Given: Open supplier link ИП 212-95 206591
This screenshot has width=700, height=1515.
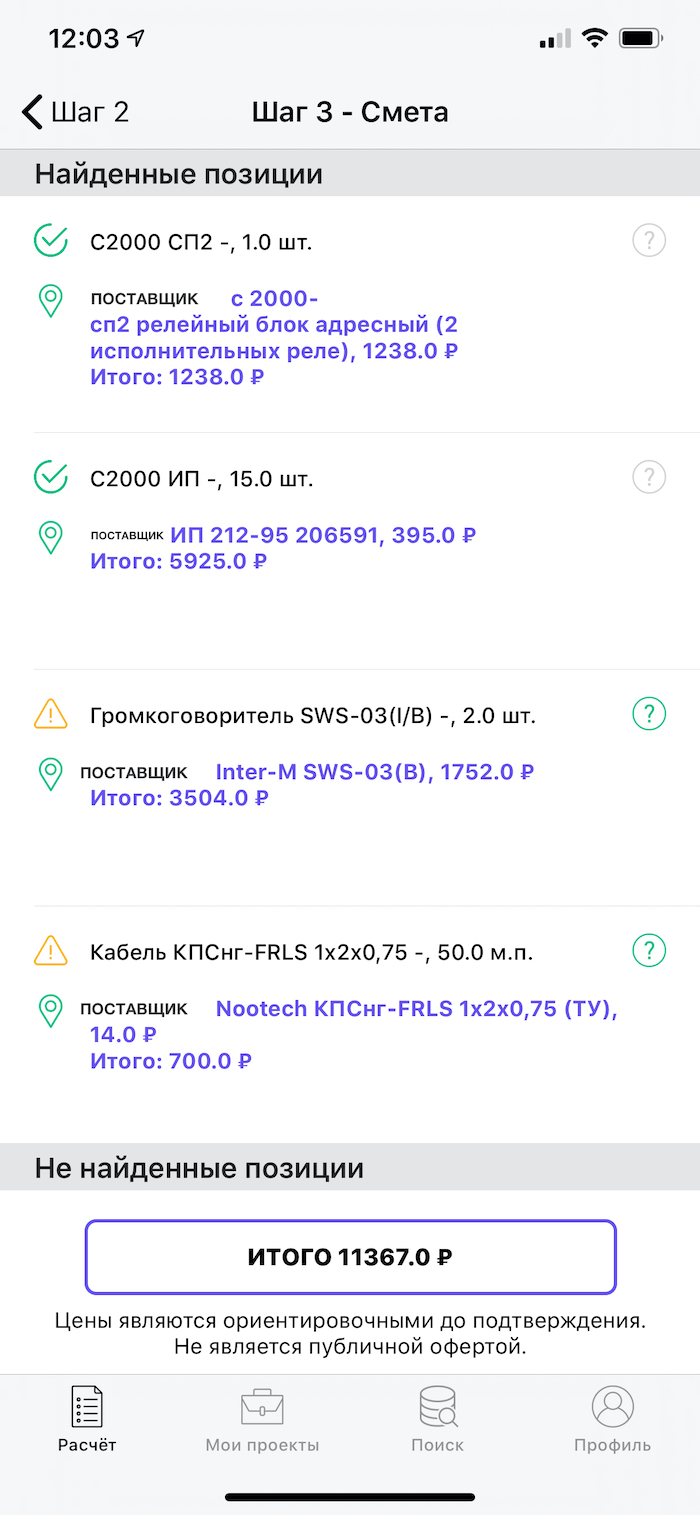Looking at the screenshot, I should click(x=323, y=535).
